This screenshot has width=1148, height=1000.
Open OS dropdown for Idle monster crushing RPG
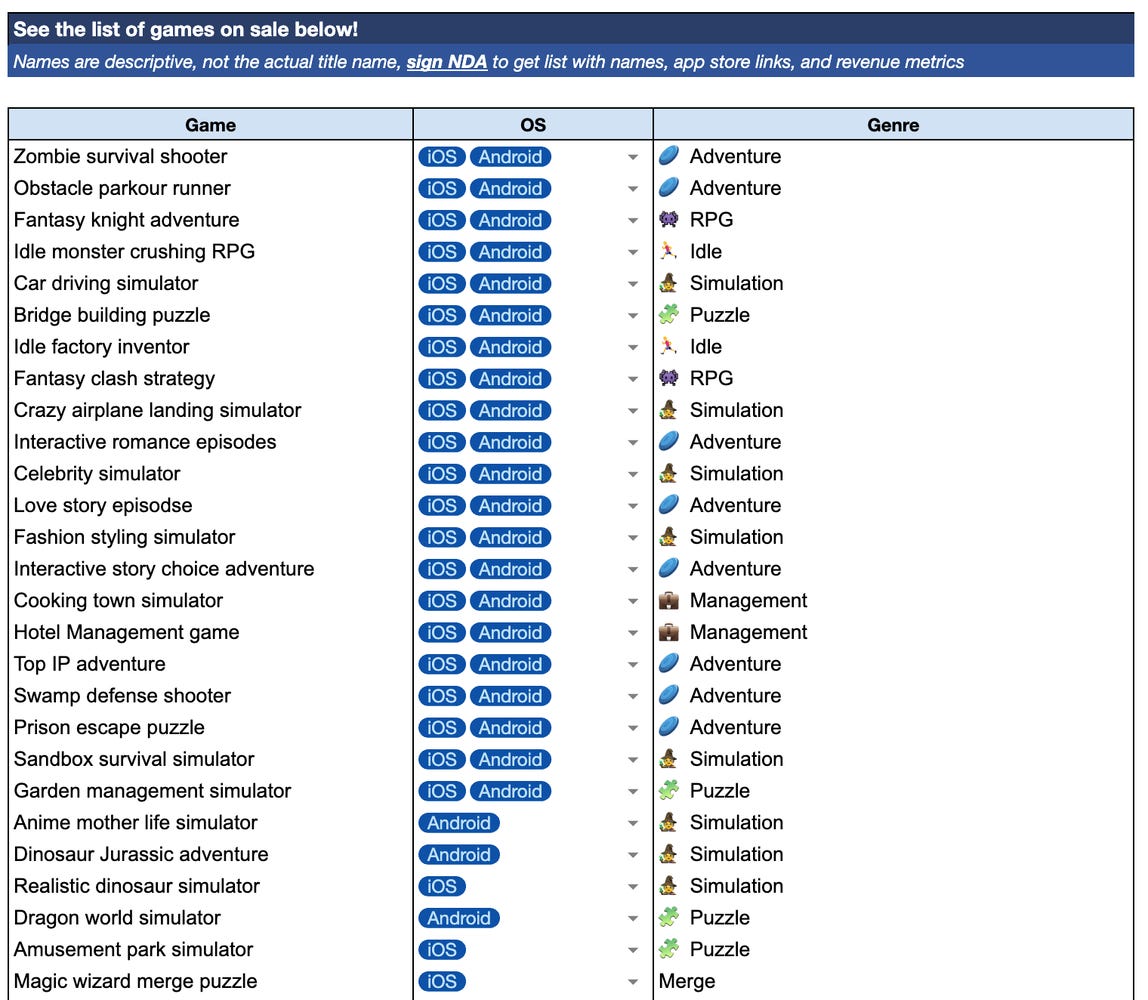pos(633,253)
